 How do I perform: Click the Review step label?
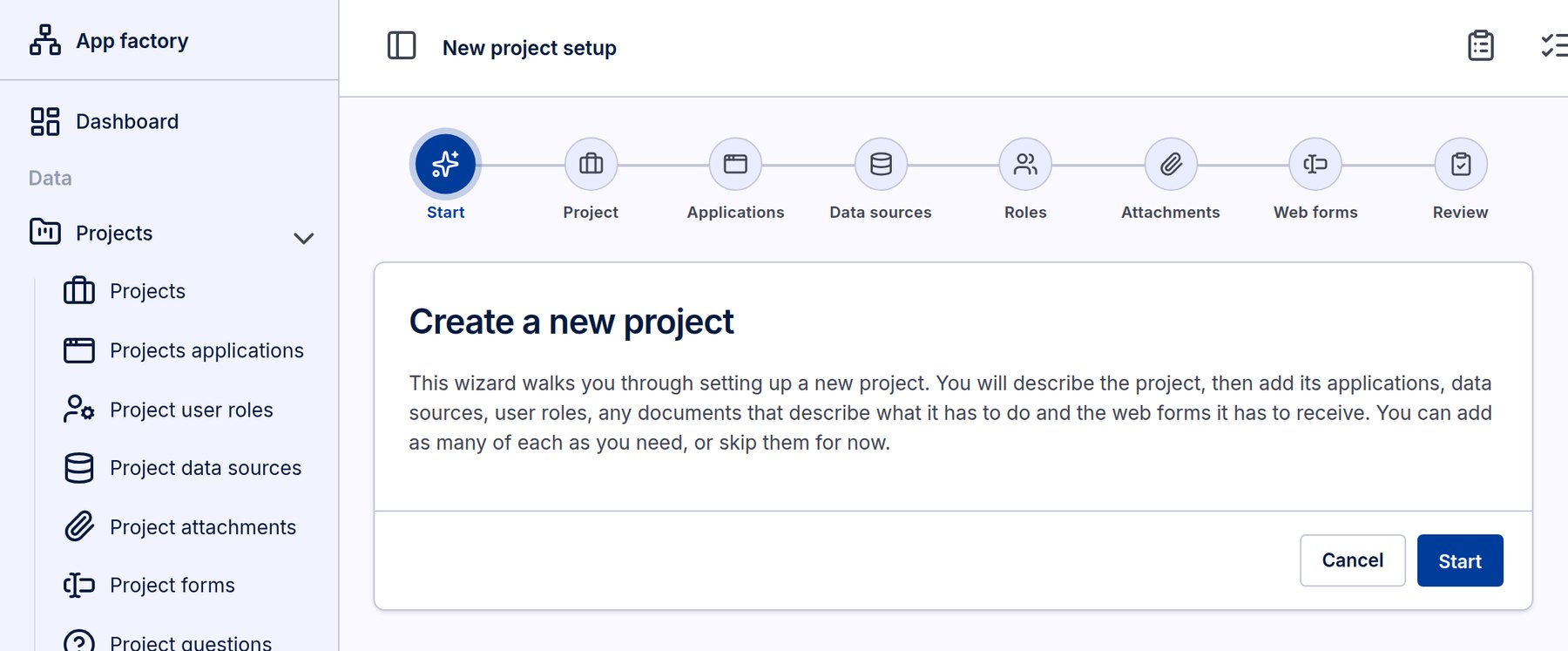tap(1461, 212)
